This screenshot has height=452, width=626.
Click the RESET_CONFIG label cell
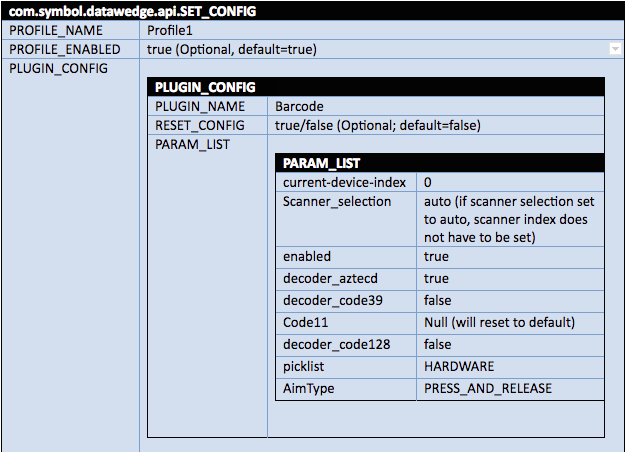207,125
